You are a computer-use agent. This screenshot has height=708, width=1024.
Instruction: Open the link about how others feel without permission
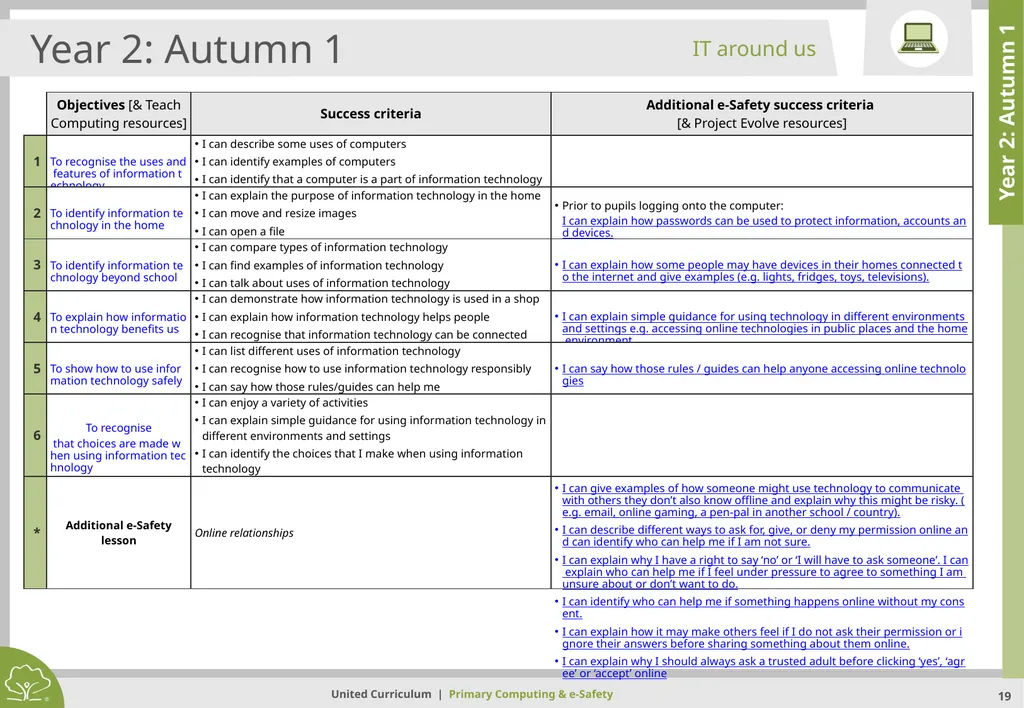761,637
